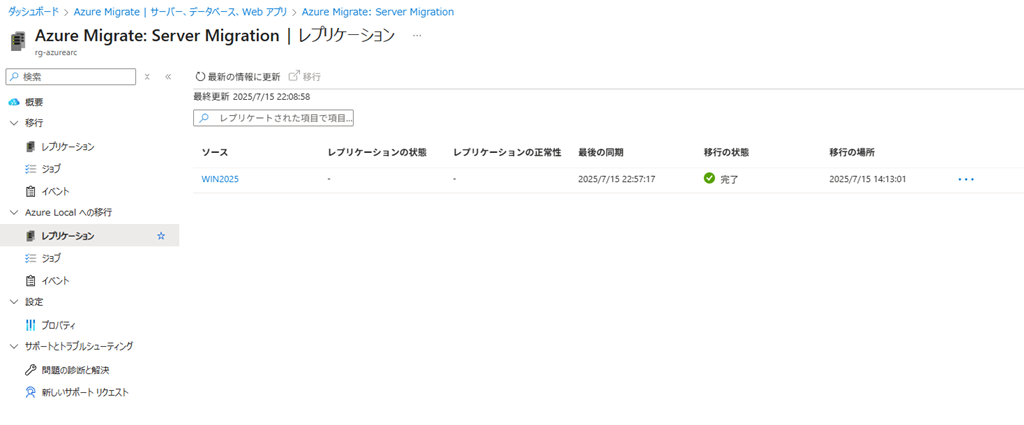Screen dimensions: 1024x425
Task: Clear the sidebar search with the X icon
Action: click(148, 77)
